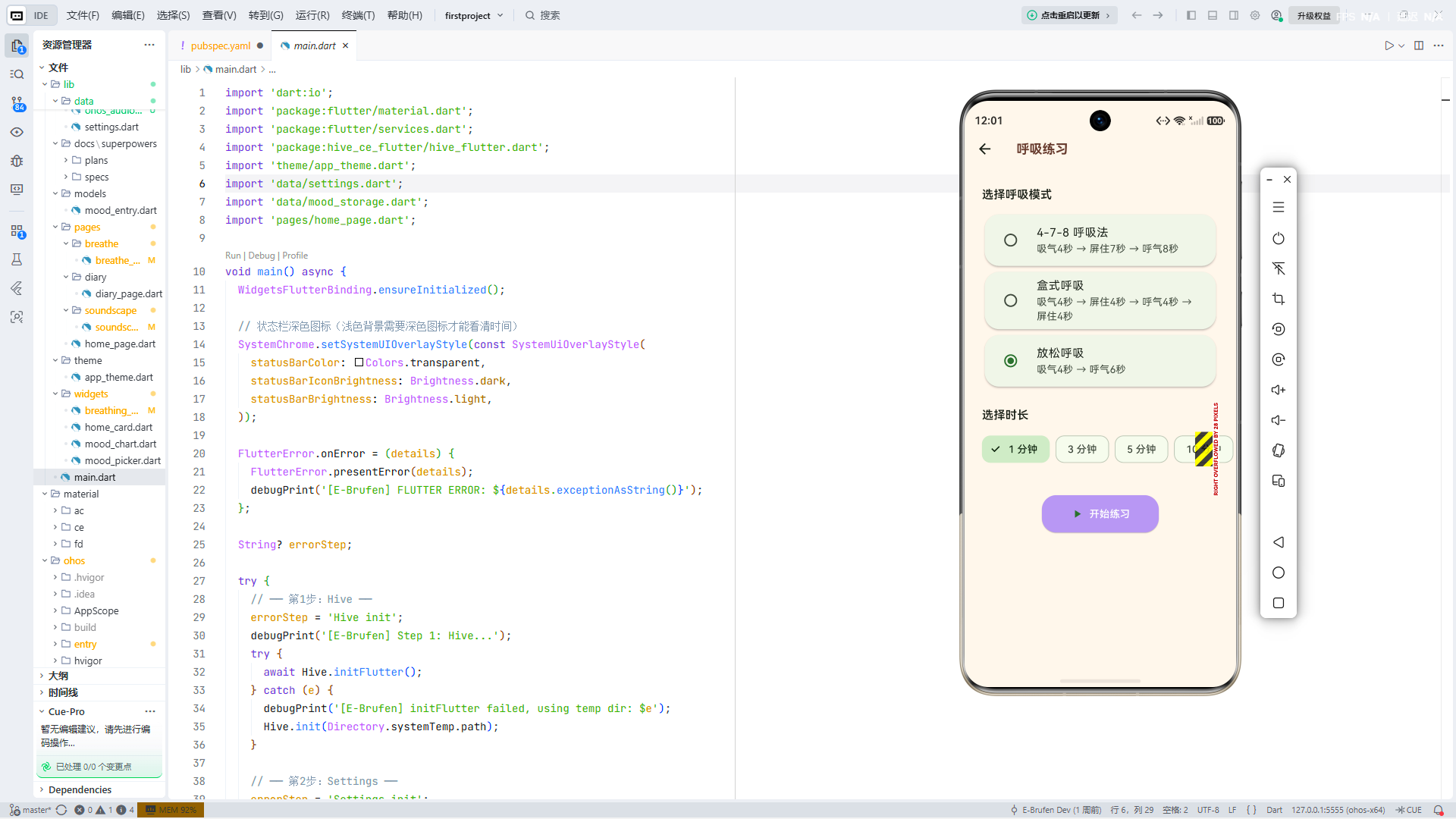Toggle primary sidebar layout icon
1456x819 pixels.
[1191, 15]
